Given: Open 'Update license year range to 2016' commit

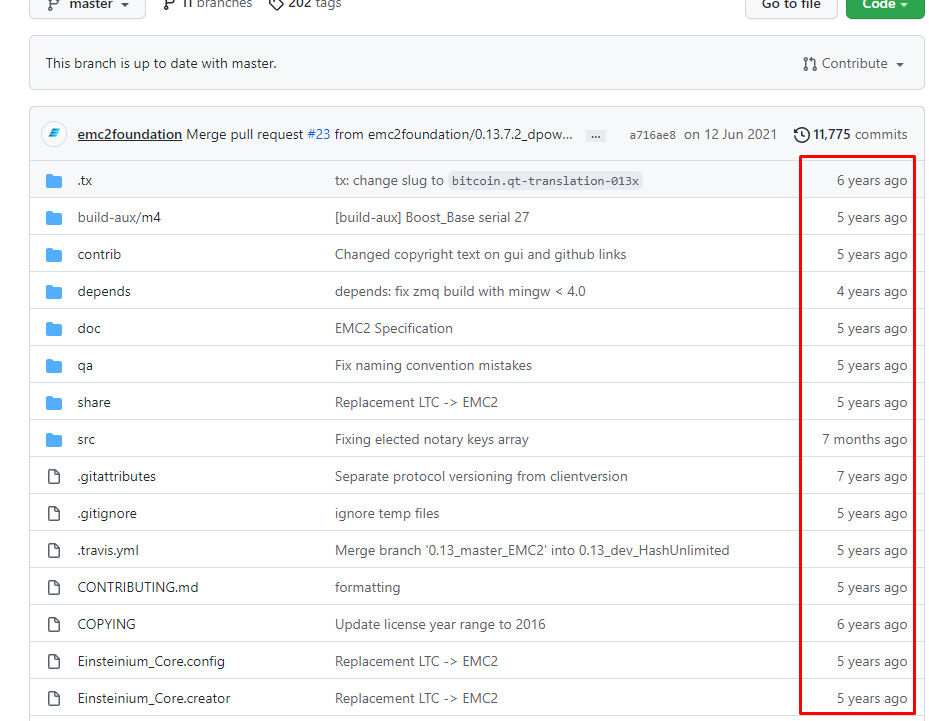Looking at the screenshot, I should (x=440, y=624).
